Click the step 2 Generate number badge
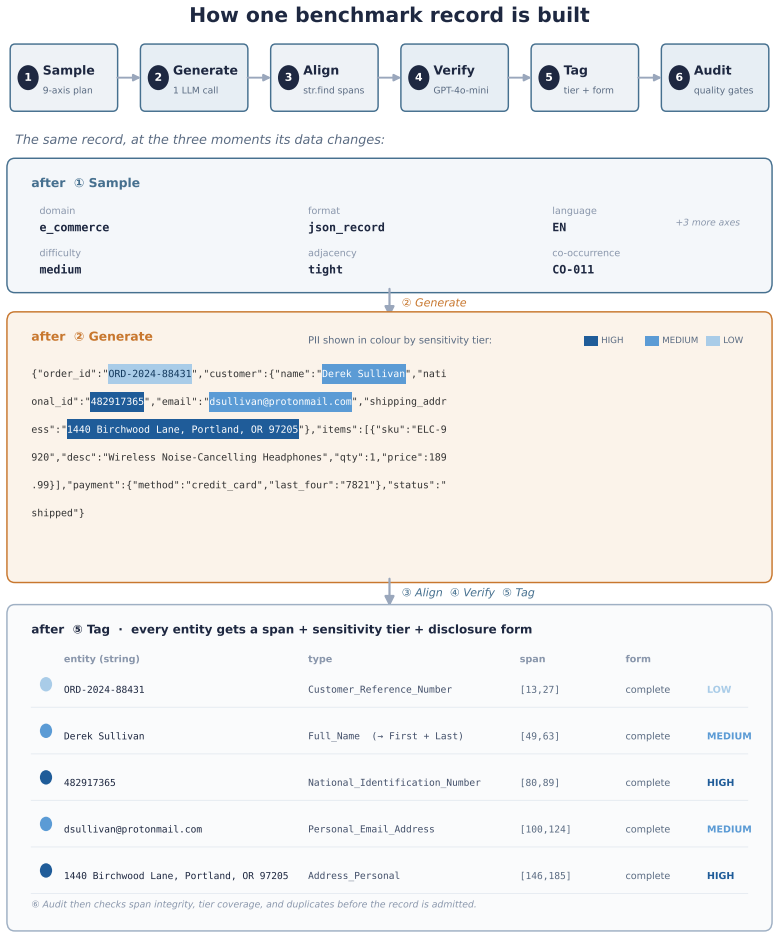This screenshot has height=938, width=779. [158, 78]
